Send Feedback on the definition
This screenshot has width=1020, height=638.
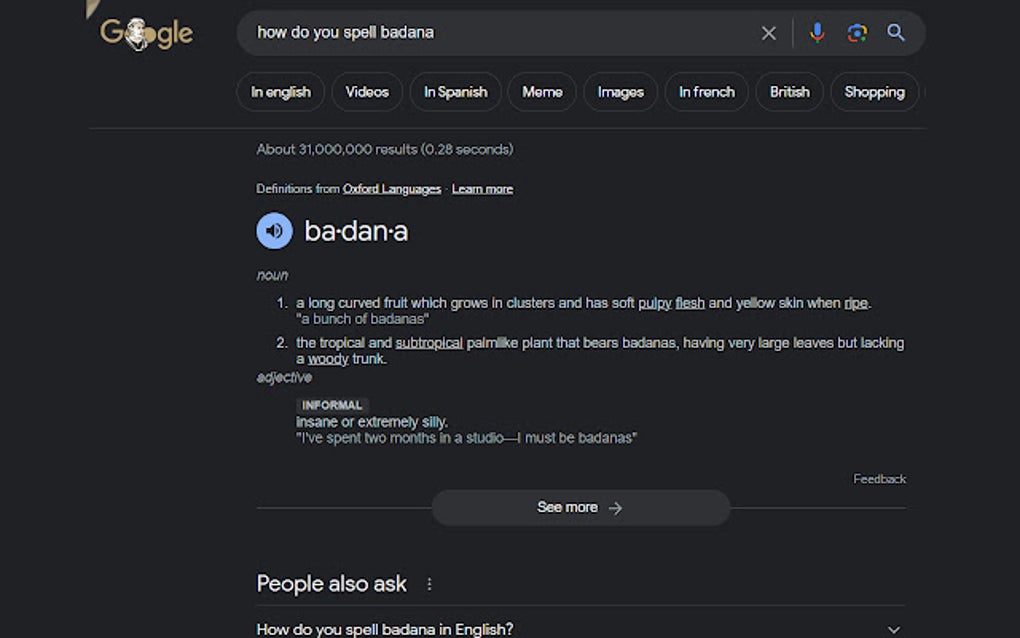[x=879, y=478]
